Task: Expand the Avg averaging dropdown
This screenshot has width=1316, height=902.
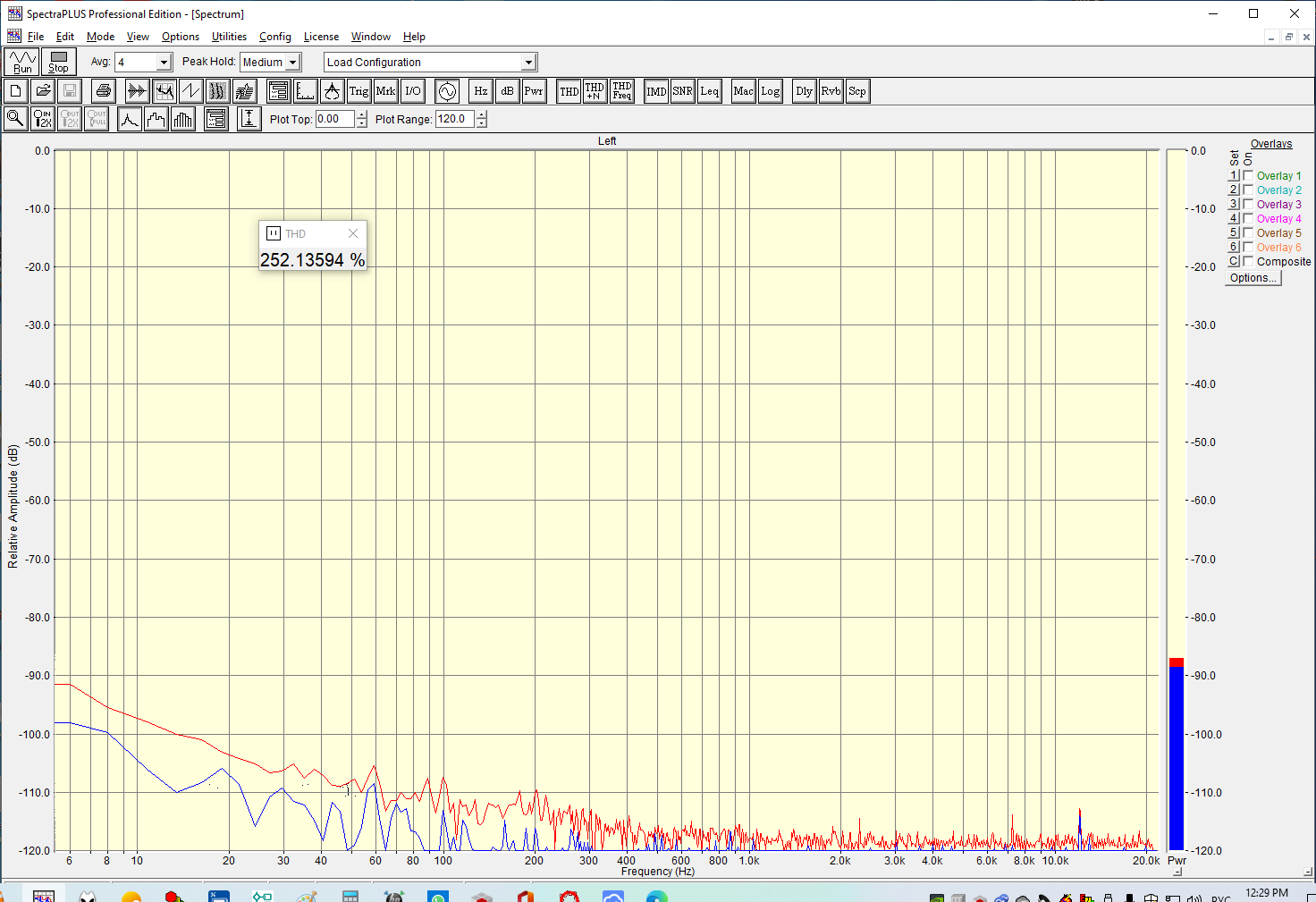Action: (x=164, y=63)
